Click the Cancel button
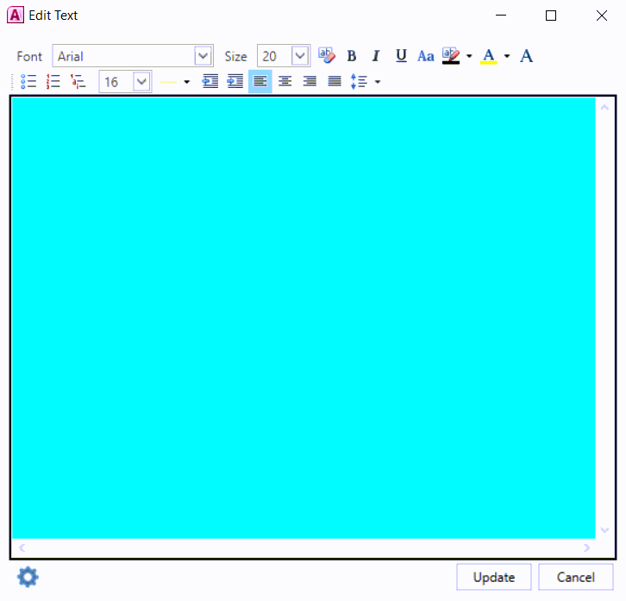The height and width of the screenshot is (601, 626). (x=575, y=577)
